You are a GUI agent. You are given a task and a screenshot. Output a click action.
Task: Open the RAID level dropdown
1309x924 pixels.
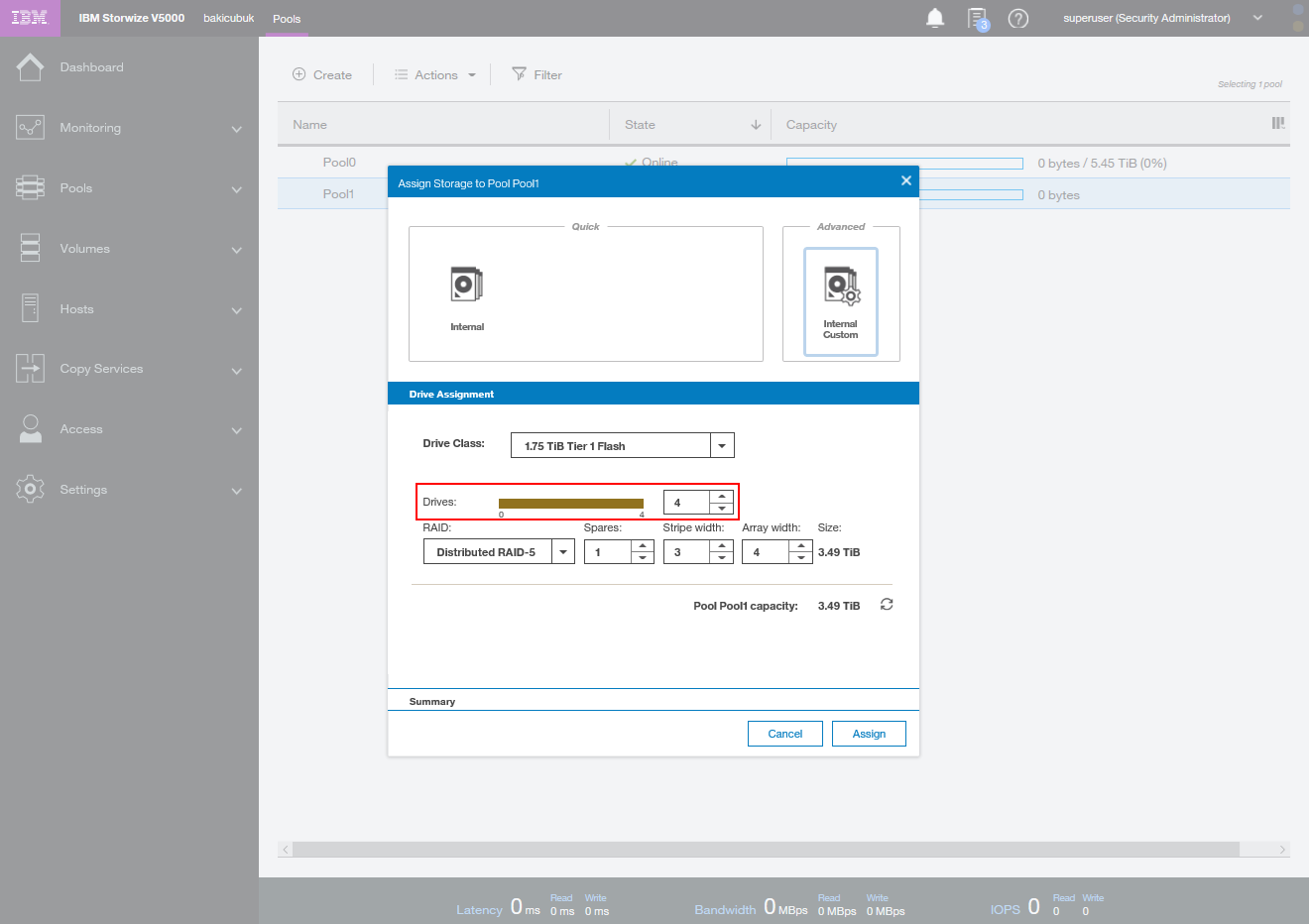563,552
